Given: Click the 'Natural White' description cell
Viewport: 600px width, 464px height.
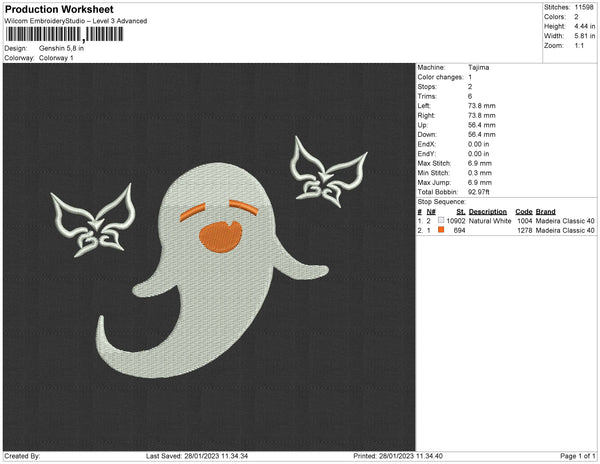Looking at the screenshot, I should pos(490,221).
